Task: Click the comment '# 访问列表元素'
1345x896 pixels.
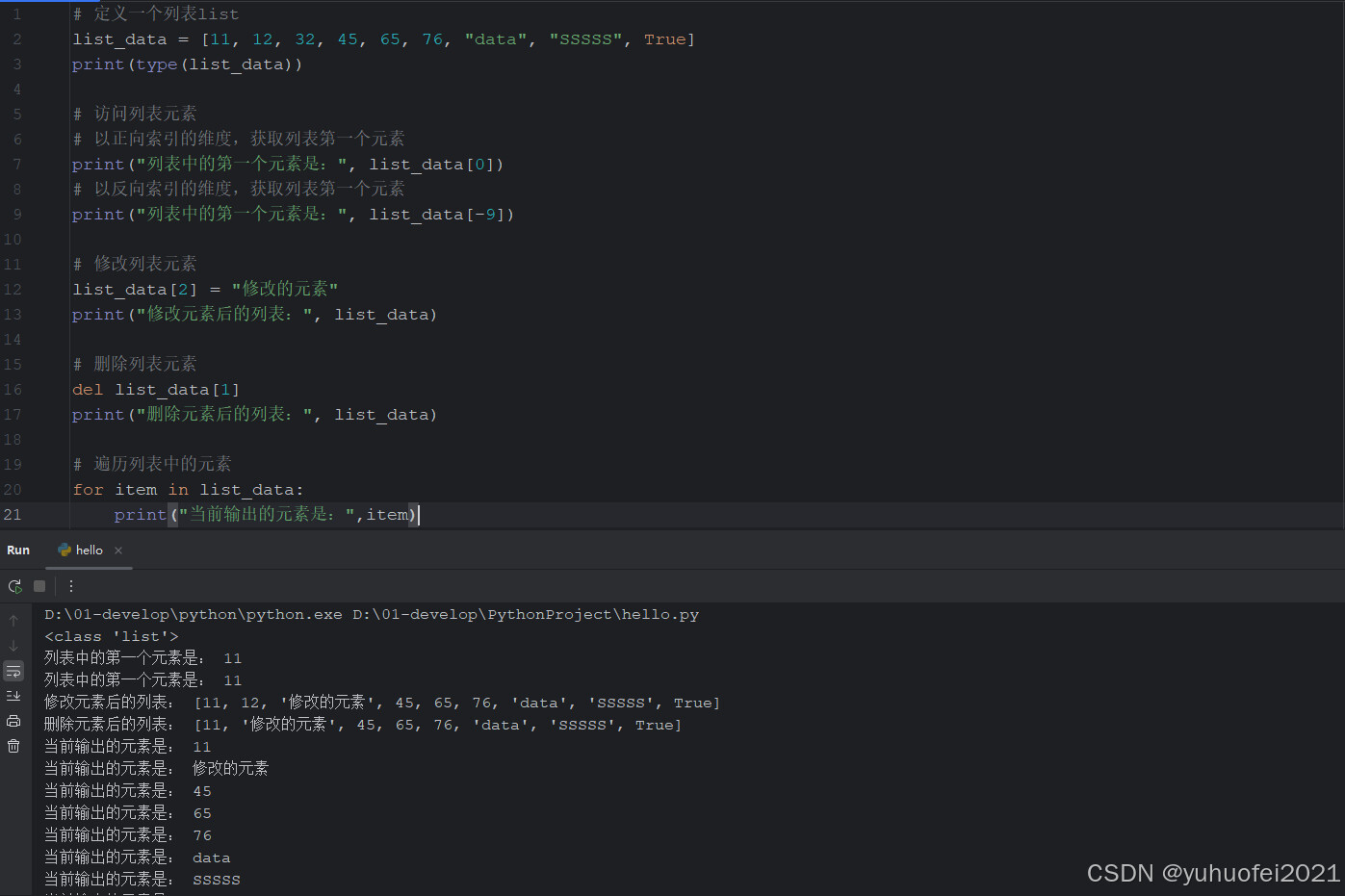Action: (135, 114)
